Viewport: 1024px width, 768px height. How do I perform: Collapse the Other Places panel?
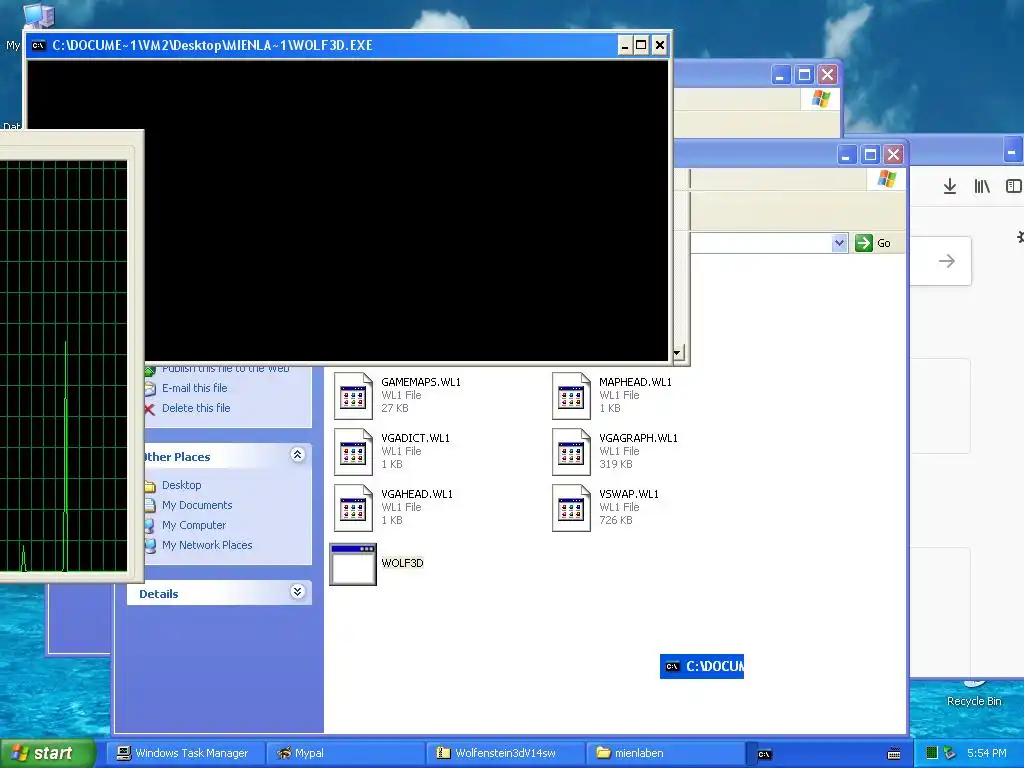click(297, 455)
